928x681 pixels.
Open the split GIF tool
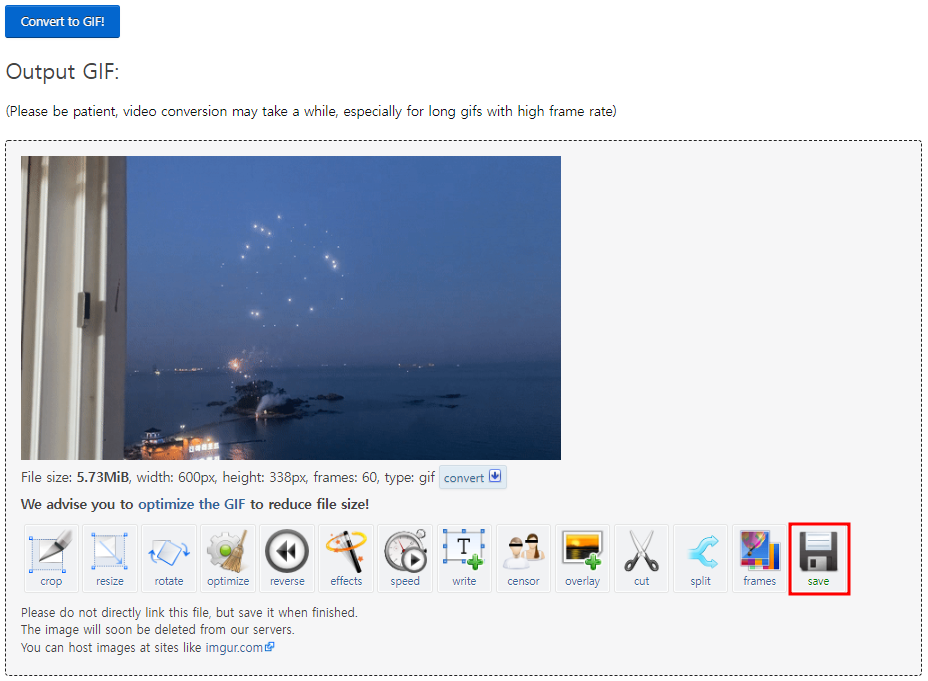click(x=700, y=558)
